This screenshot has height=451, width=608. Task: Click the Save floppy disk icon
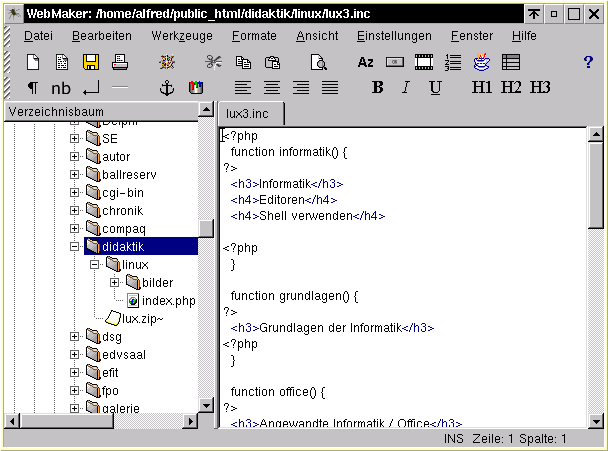point(90,62)
